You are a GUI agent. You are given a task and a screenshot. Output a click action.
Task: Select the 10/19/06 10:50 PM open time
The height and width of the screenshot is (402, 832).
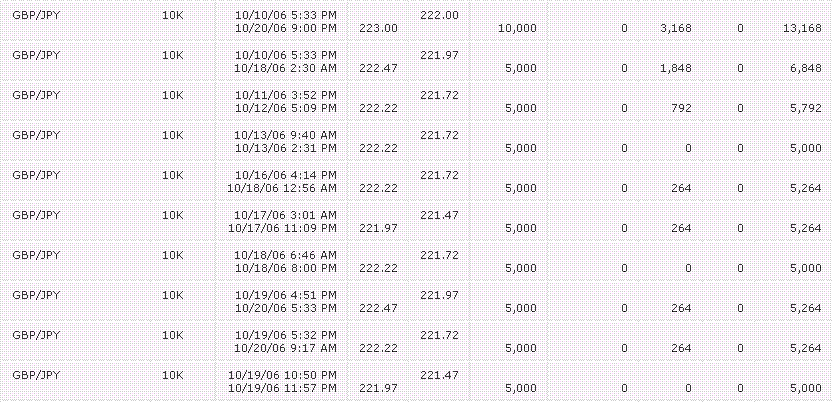(282, 375)
